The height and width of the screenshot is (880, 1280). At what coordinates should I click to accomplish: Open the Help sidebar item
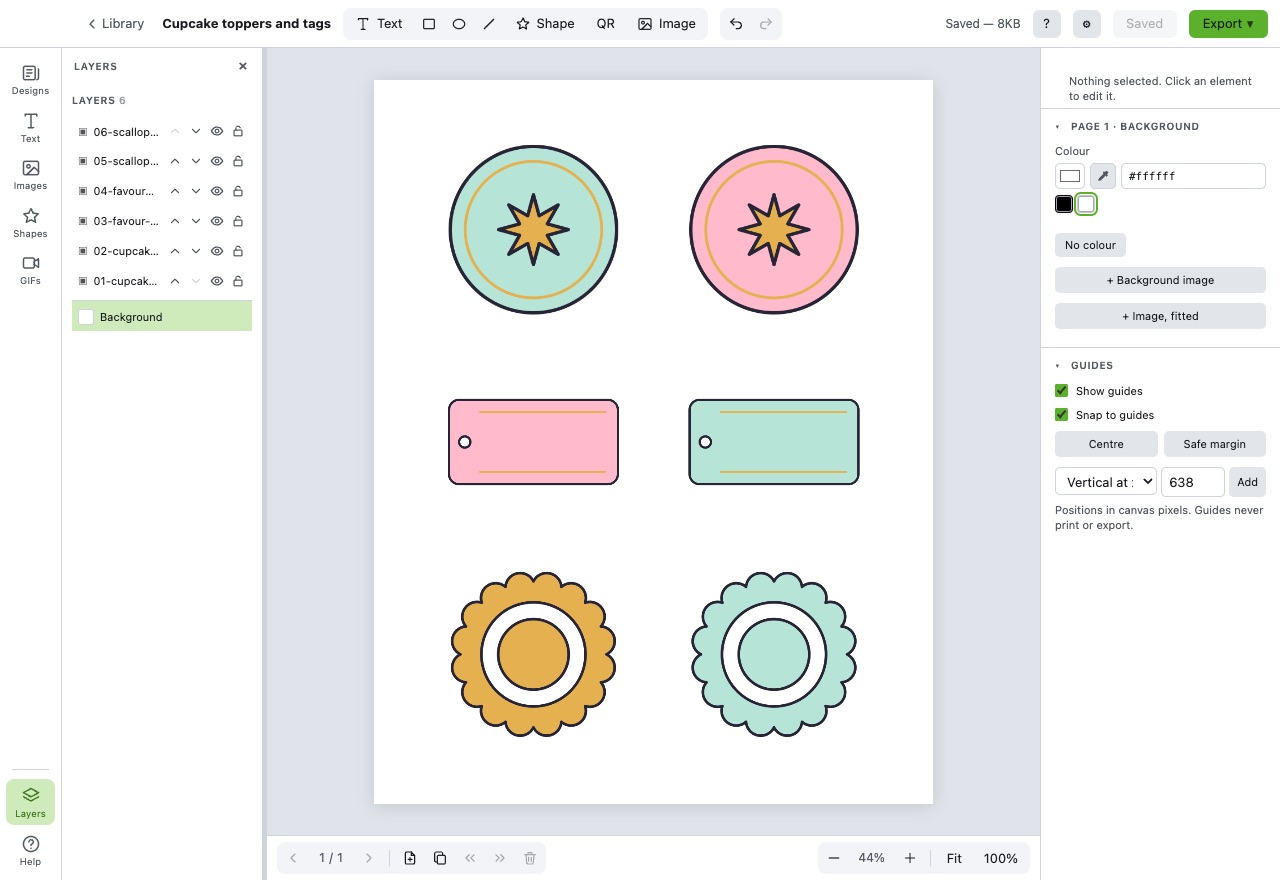(30, 850)
